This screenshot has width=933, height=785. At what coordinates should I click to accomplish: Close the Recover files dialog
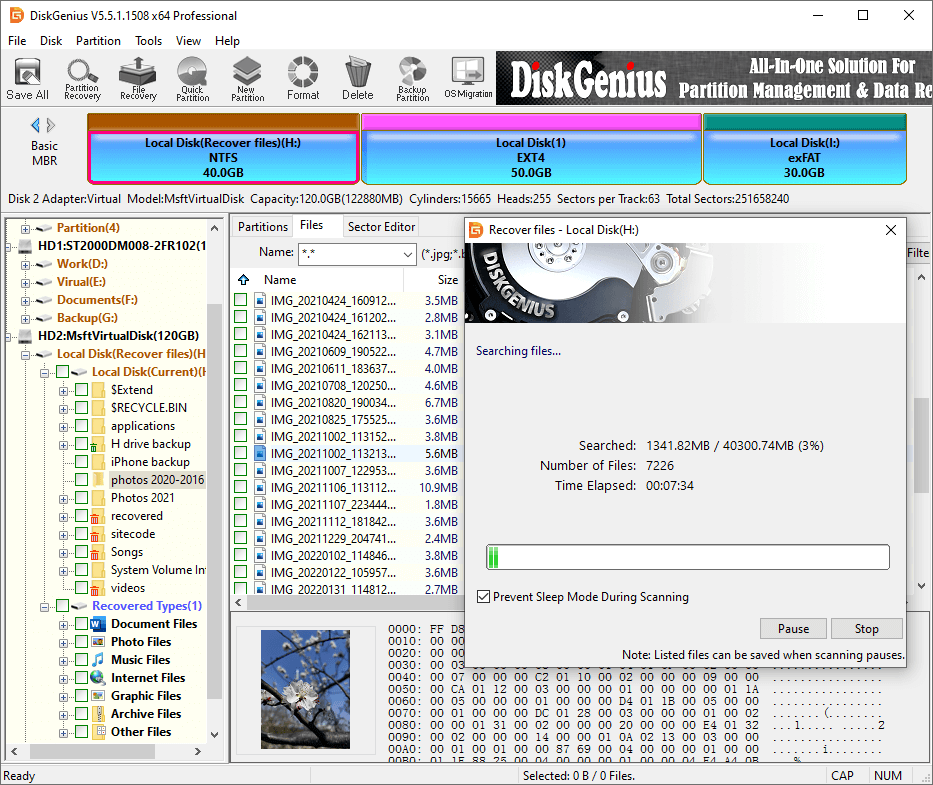(890, 230)
